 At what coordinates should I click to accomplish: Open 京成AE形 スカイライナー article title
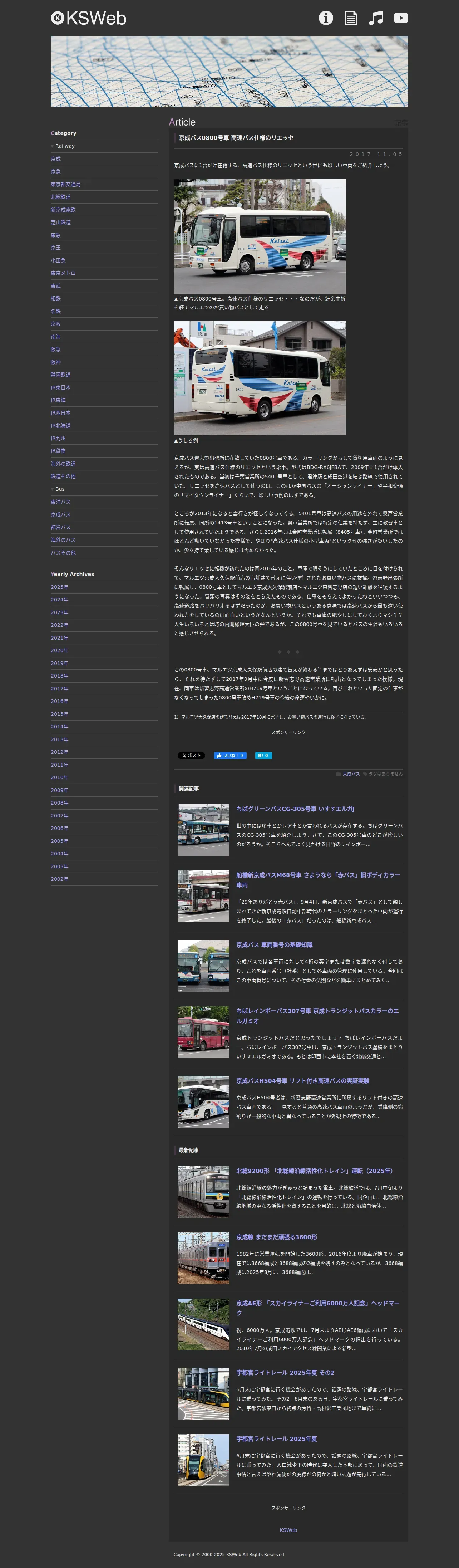(319, 1308)
